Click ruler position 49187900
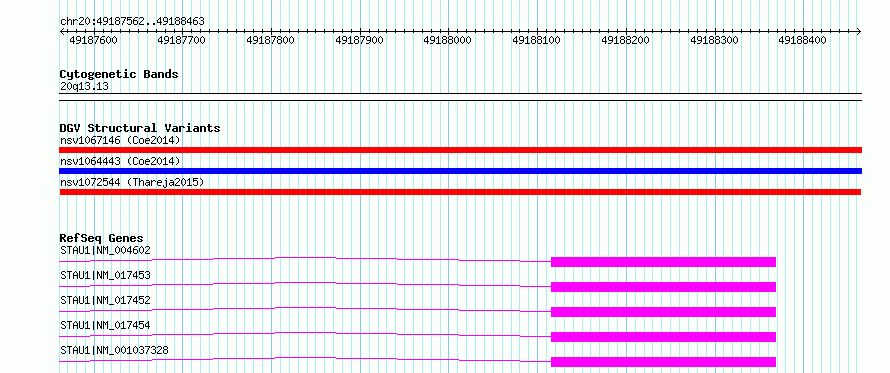Screen dimensions: 890x373 point(359,40)
